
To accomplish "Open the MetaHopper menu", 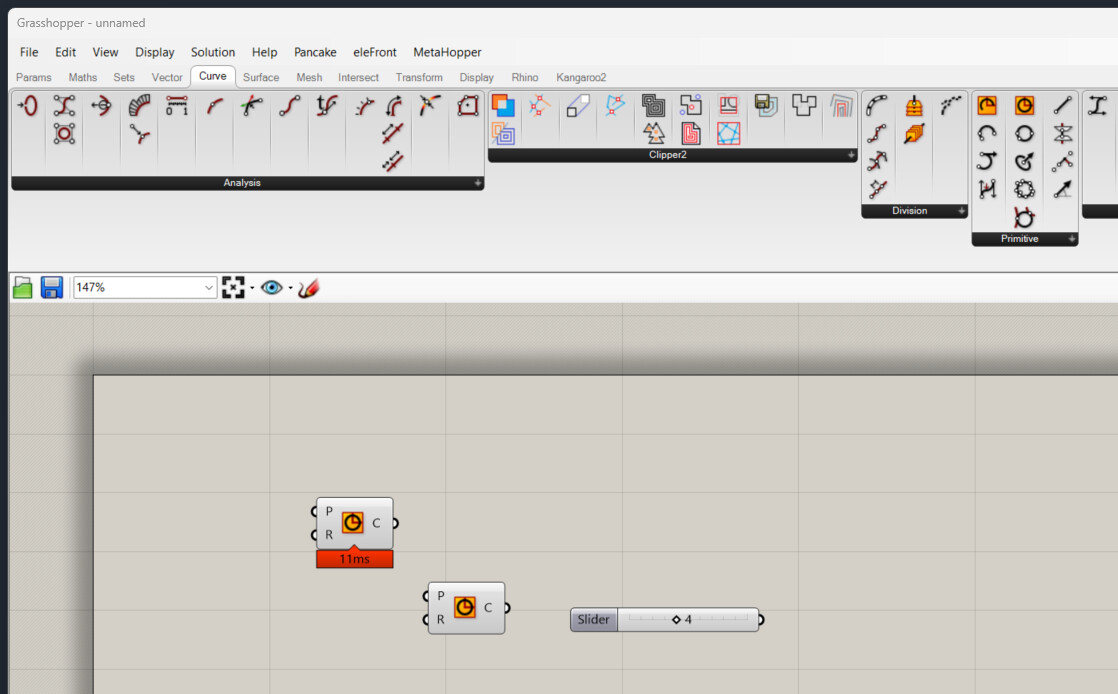I will point(447,52).
